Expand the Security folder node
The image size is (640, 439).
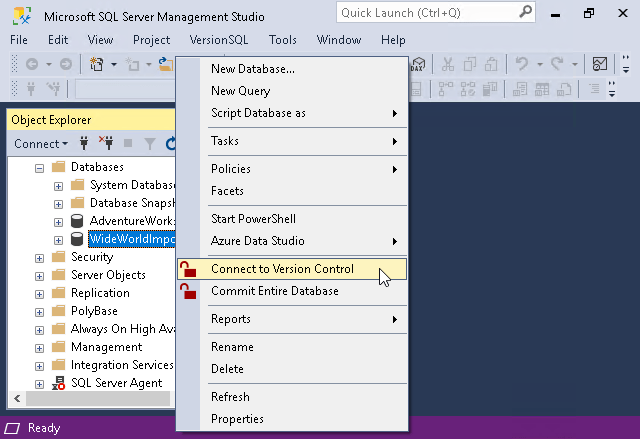39,258
